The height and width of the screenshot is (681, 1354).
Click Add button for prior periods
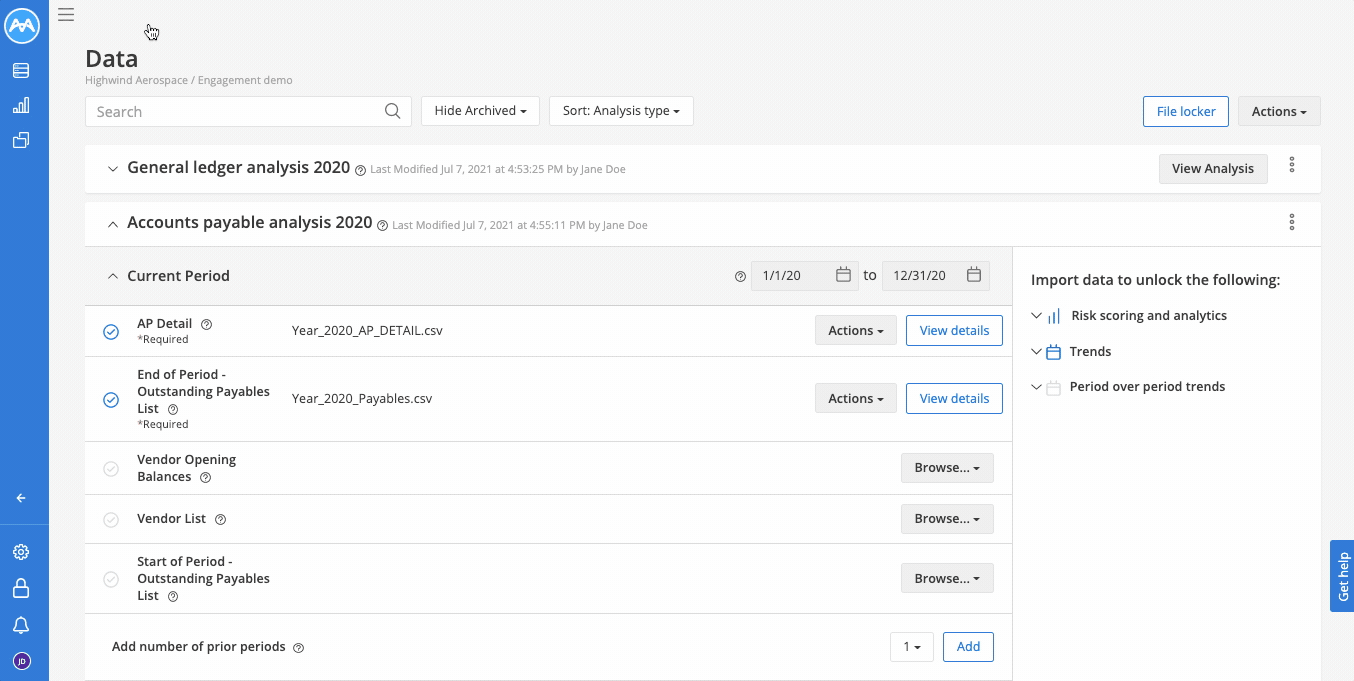point(968,646)
